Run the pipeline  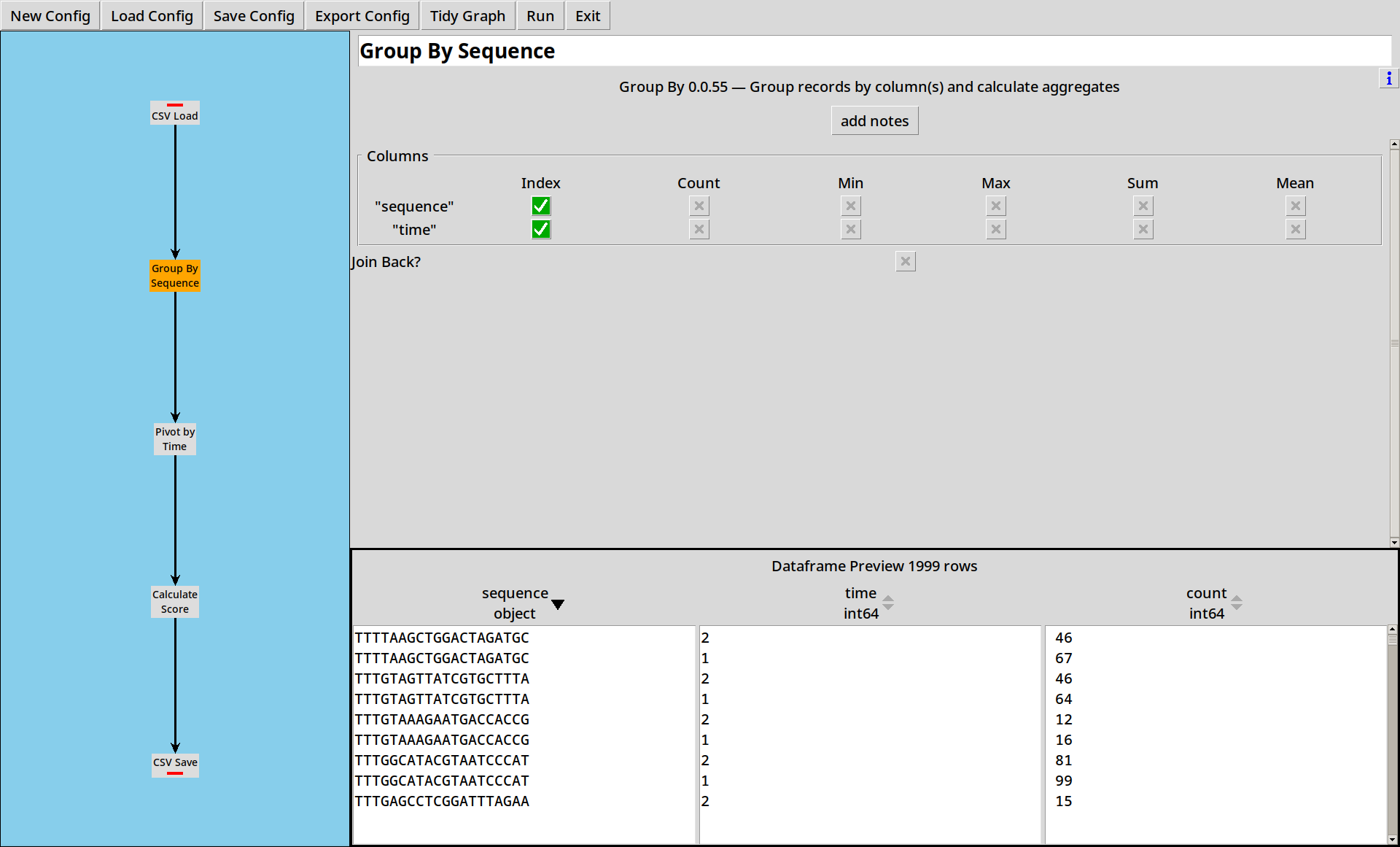click(540, 16)
